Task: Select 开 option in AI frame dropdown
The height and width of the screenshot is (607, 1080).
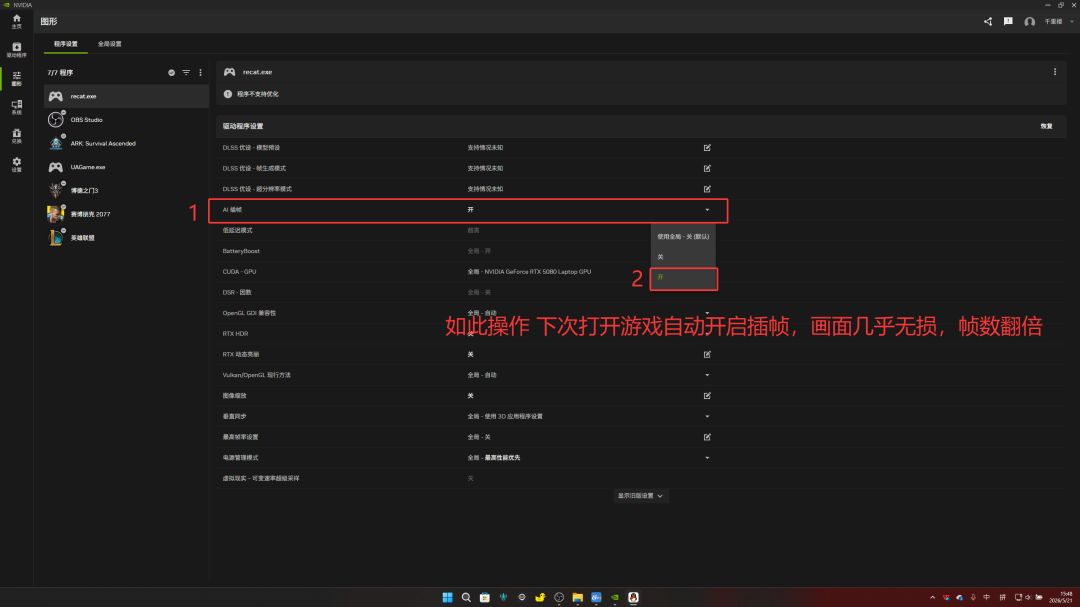Action: click(683, 278)
